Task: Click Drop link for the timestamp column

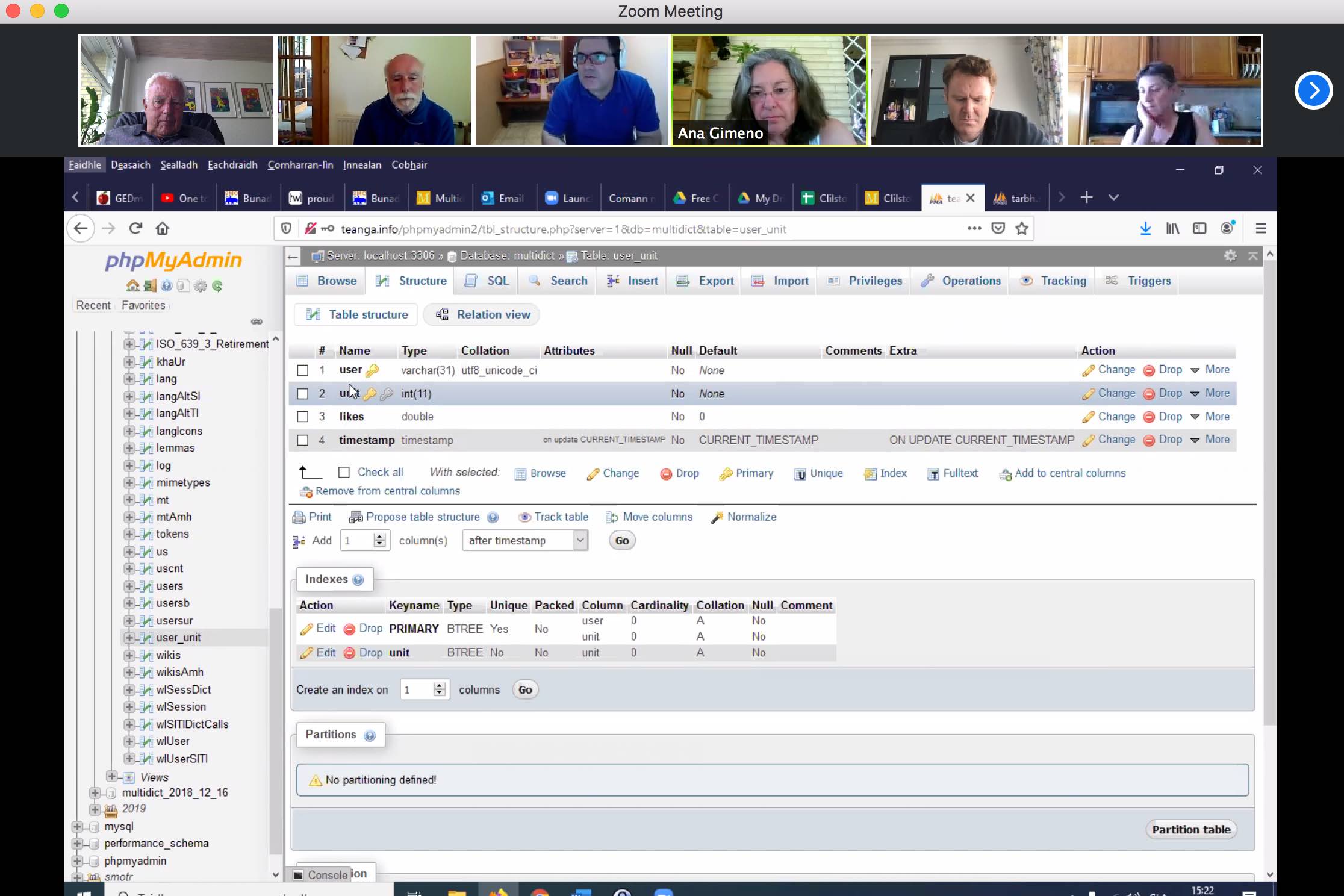Action: tap(1163, 440)
